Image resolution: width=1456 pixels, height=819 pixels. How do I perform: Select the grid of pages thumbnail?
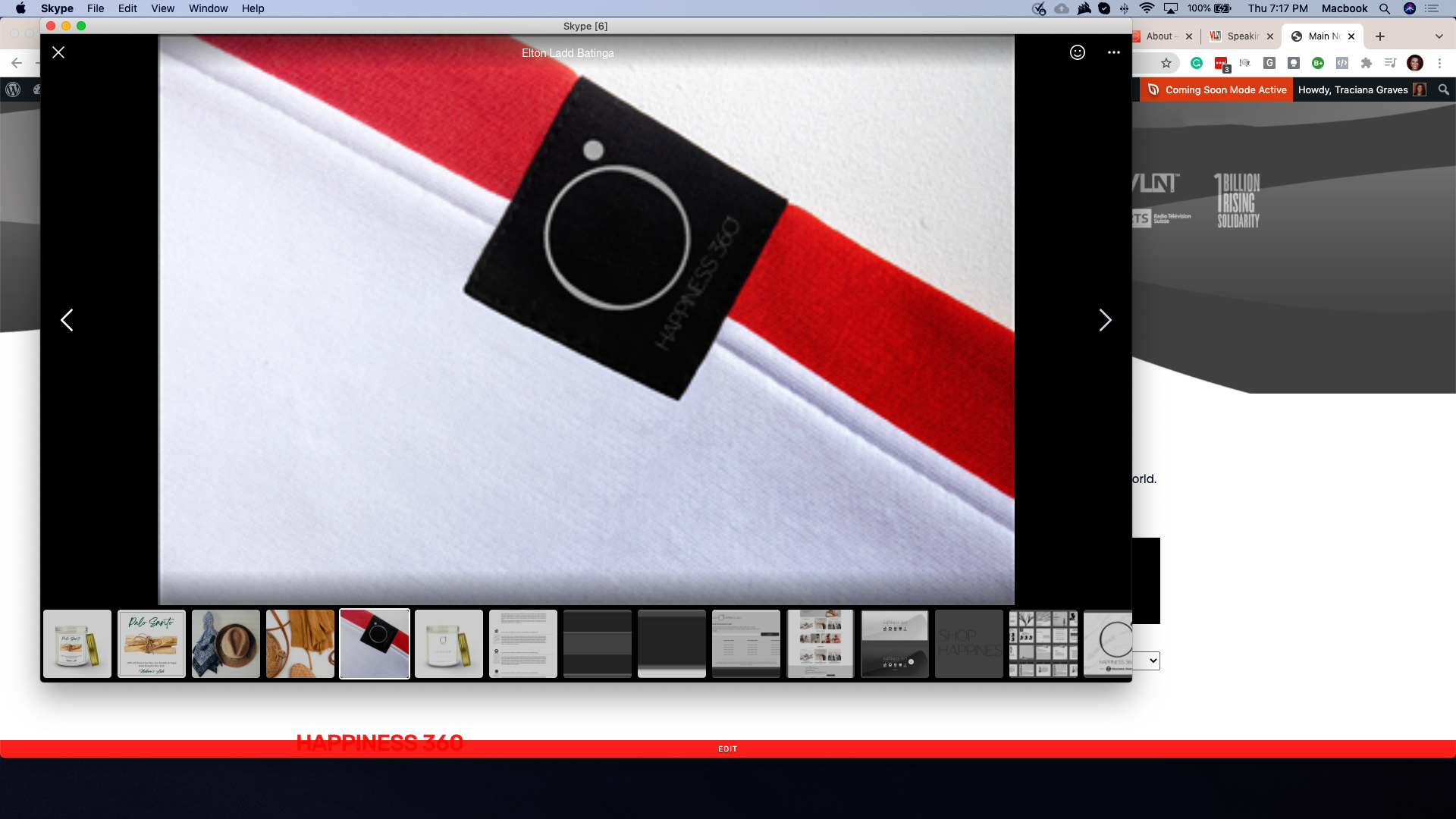tap(1043, 644)
